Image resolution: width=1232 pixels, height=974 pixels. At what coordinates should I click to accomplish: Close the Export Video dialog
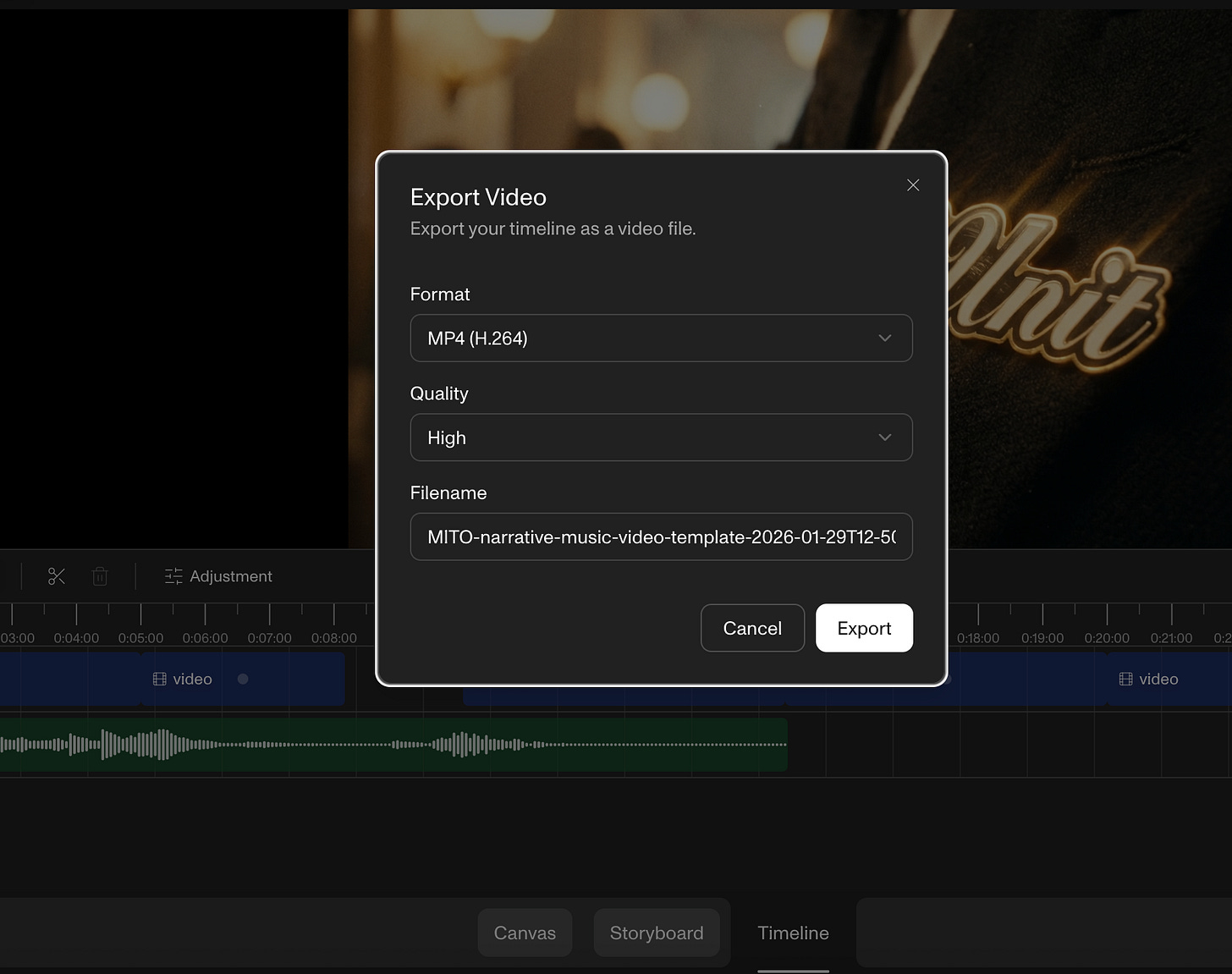pyautogui.click(x=913, y=185)
